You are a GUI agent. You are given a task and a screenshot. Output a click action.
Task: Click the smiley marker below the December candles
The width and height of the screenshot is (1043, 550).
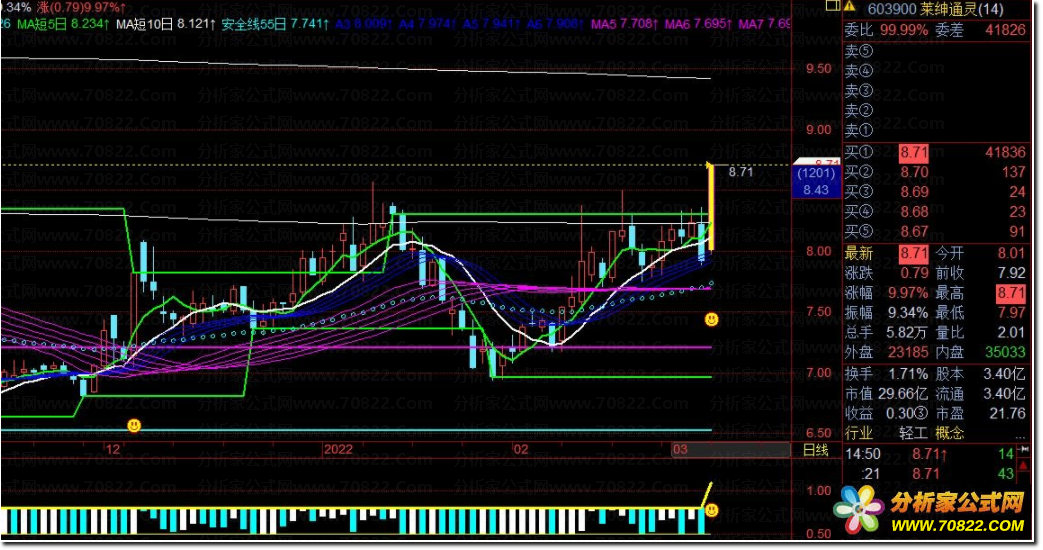(134, 425)
